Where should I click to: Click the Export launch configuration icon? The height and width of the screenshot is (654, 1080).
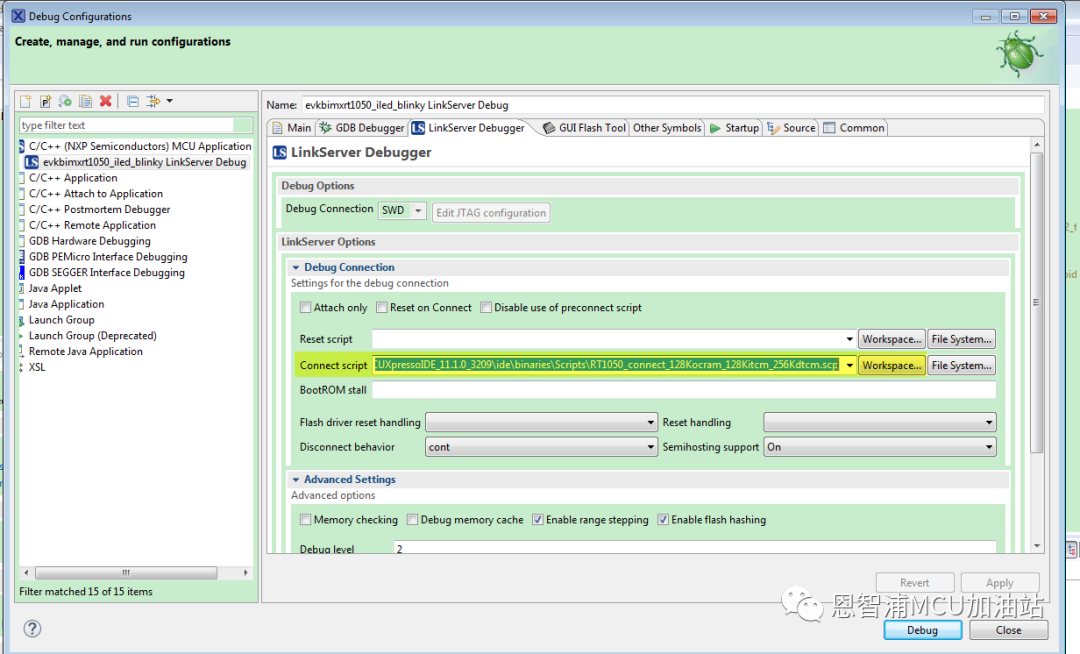(65, 101)
